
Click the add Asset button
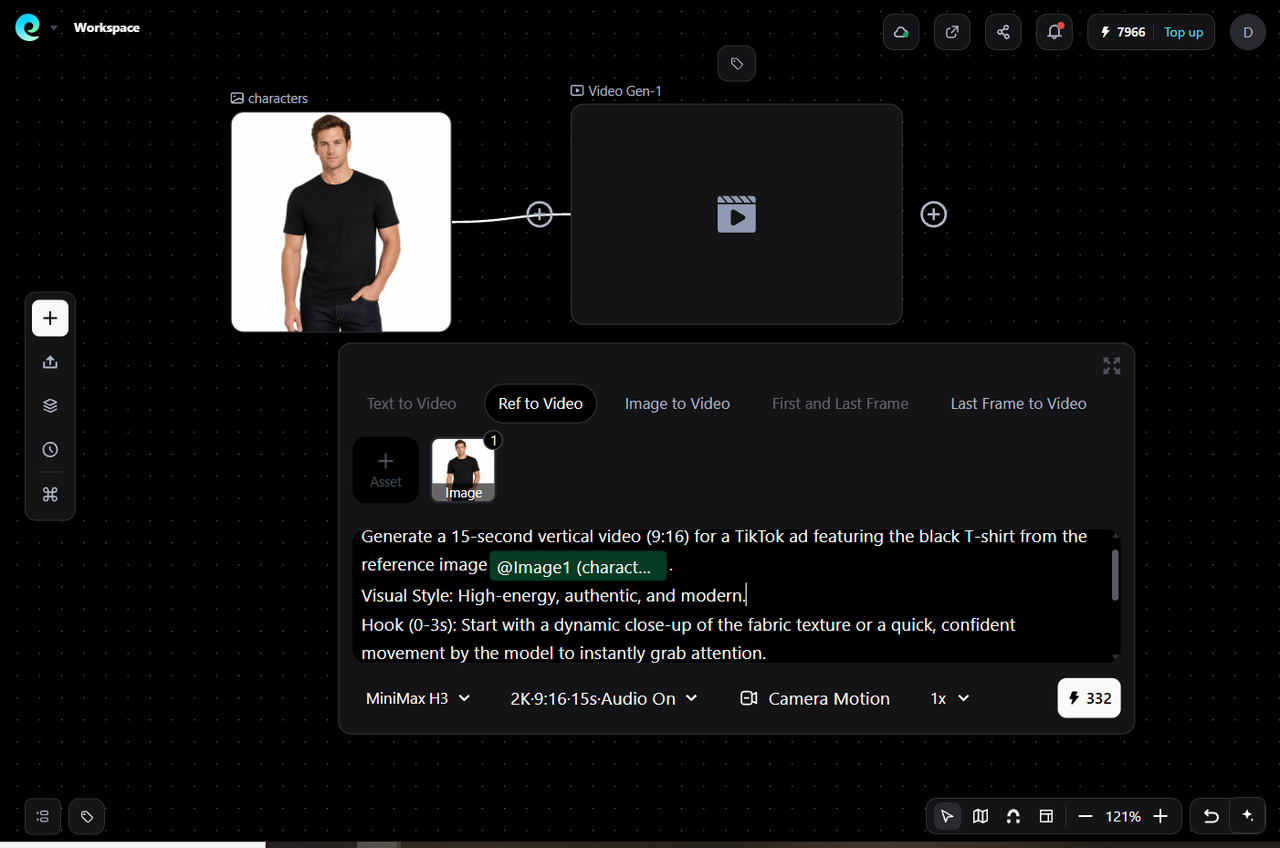[x=385, y=469]
